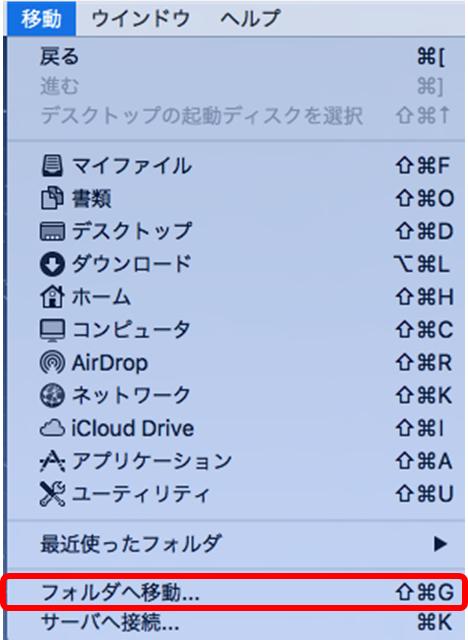Open the ウインドウ menu in menu bar
This screenshot has width=468, height=640.
[141, 18]
